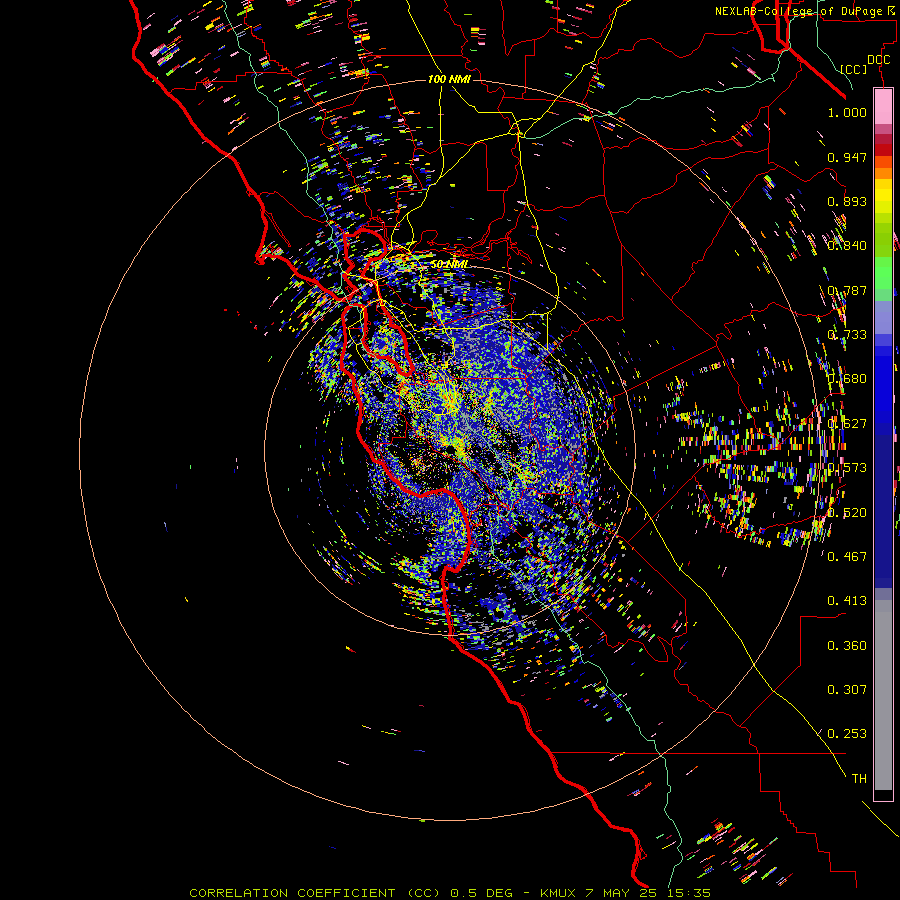Select the 0.307 legend value
This screenshot has height=900, width=900.
pos(847,690)
